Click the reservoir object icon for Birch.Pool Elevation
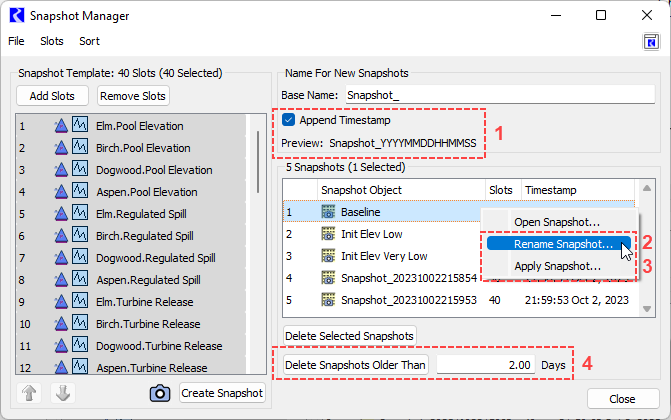The height and width of the screenshot is (420, 671). 60,148
